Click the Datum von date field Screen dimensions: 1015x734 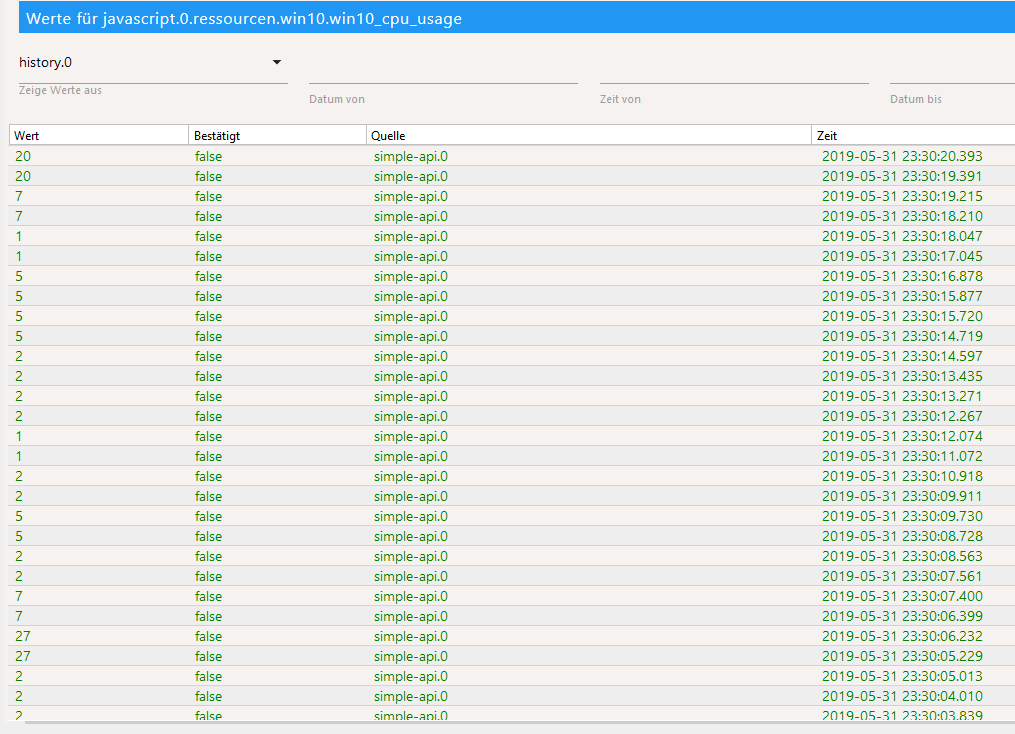coord(443,72)
